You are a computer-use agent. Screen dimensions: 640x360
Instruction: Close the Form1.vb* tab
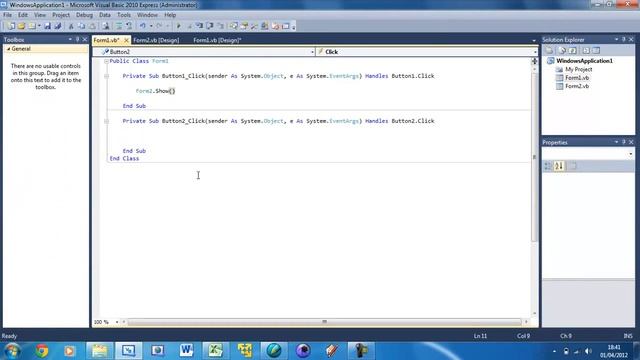tap(126, 40)
